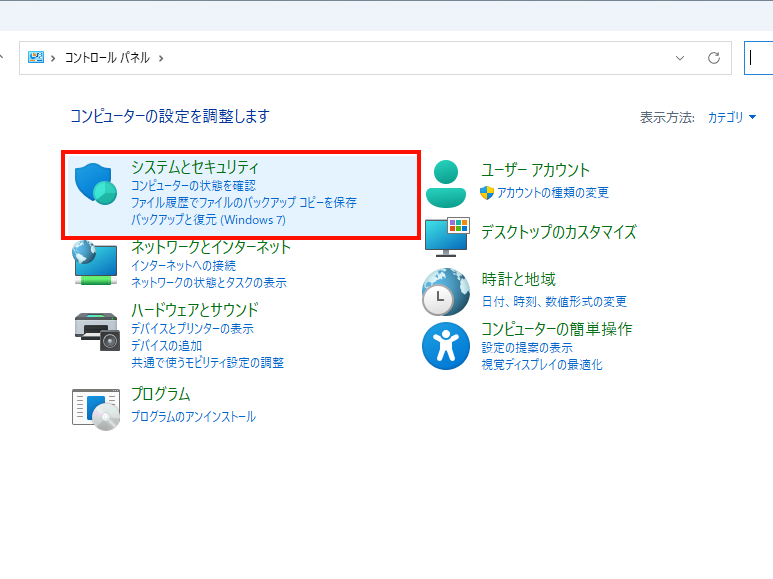Open ネットワークの状態とタスクの表示 link

[209, 283]
